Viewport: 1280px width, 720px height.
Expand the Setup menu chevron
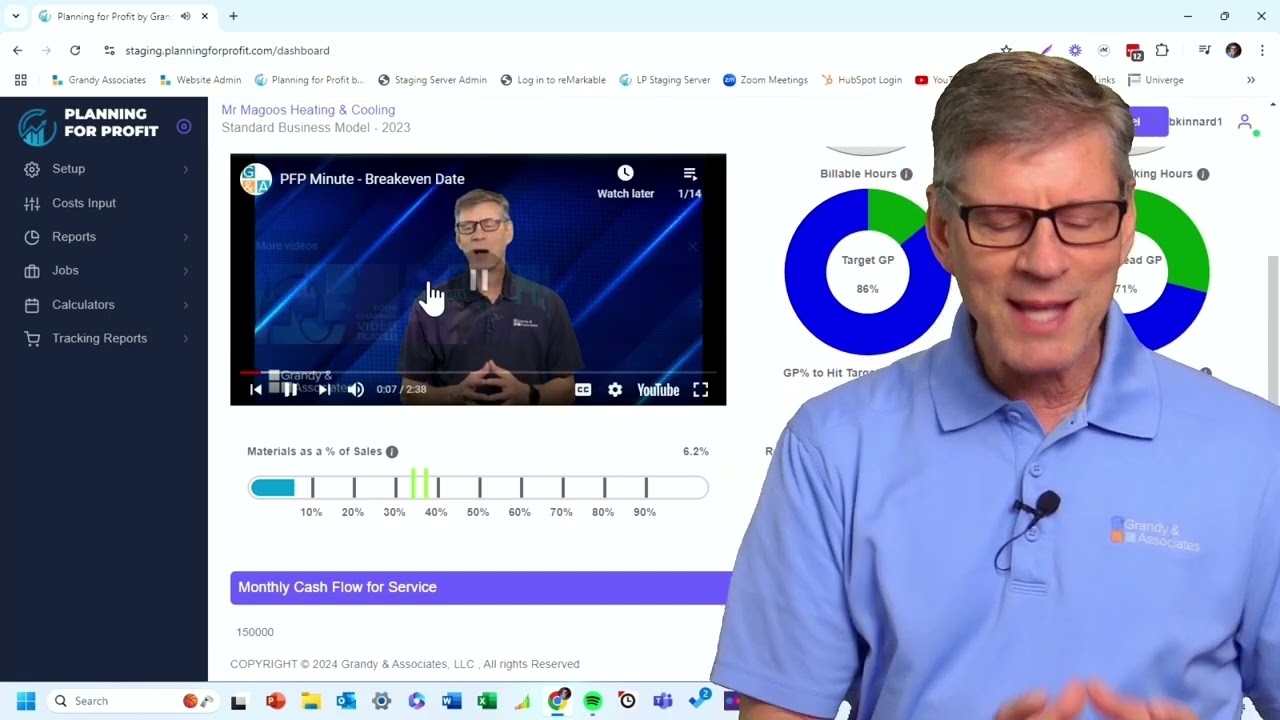click(186, 169)
